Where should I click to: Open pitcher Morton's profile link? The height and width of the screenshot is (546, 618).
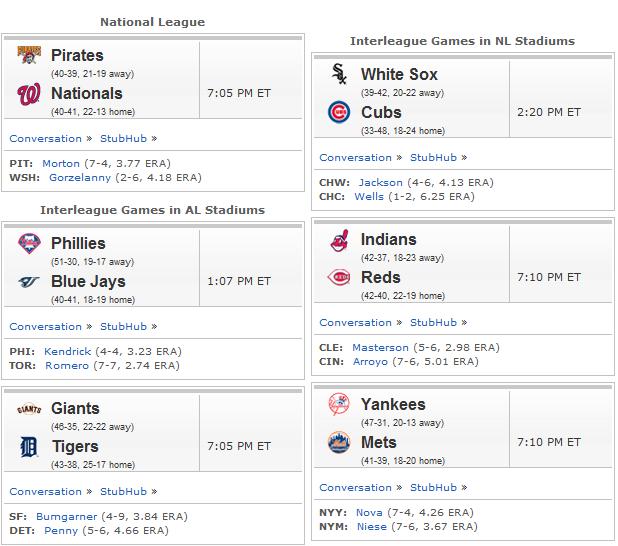61,164
